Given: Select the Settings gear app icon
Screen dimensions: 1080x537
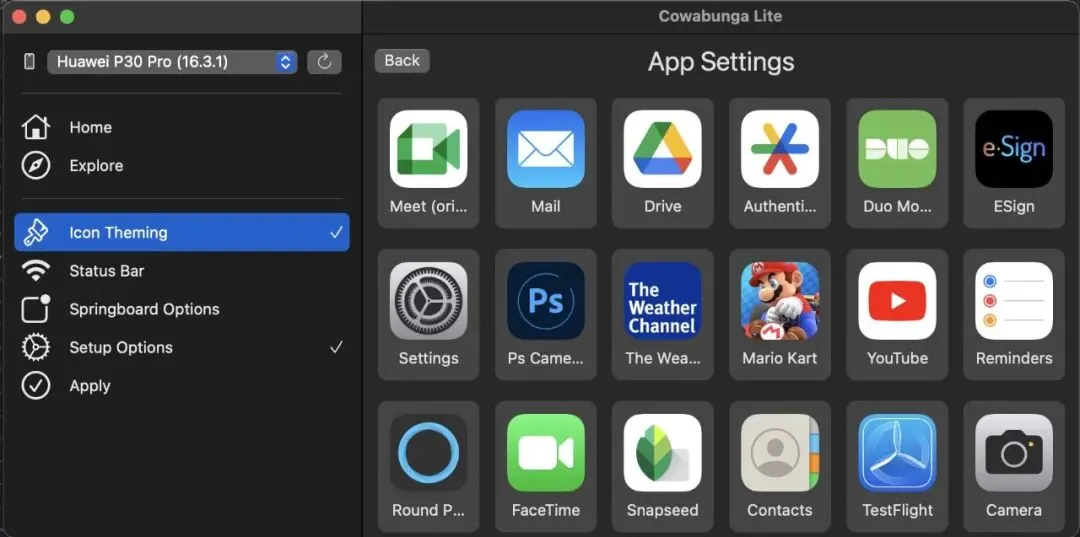Looking at the screenshot, I should click(x=428, y=301).
